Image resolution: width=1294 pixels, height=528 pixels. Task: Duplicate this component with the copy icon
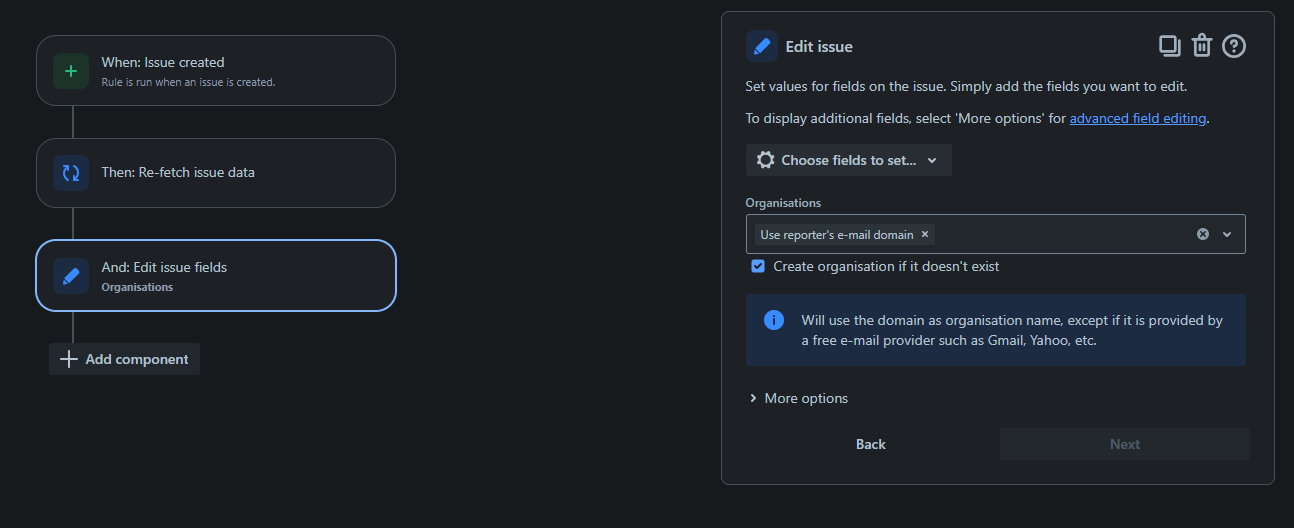pos(1169,45)
